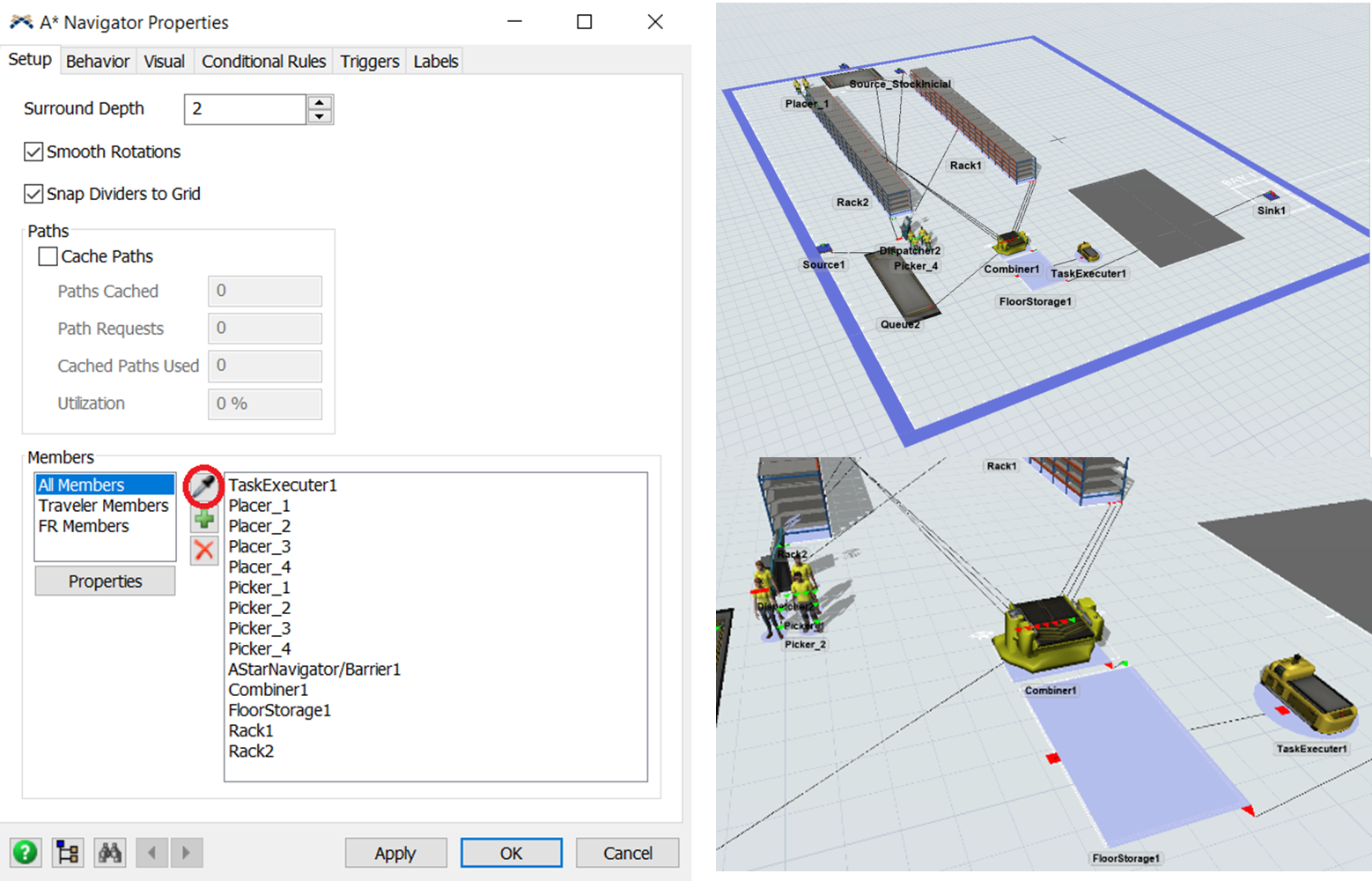Click the eyedropper sampler icon in Members
This screenshot has width=1372, height=881.
[203, 486]
